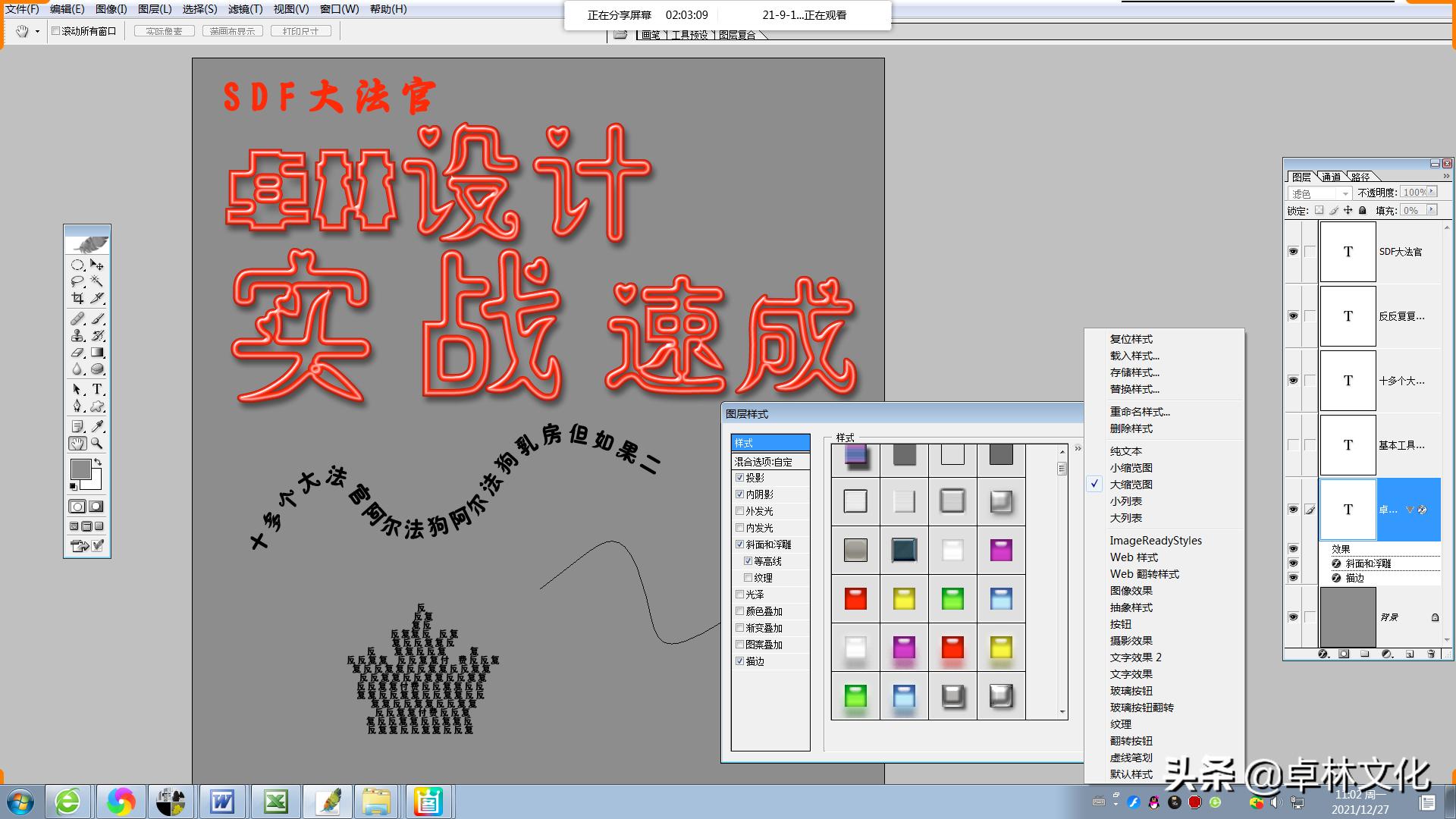Toggle the 描边 checkbox in Layer Style
The width and height of the screenshot is (1456, 819).
point(739,661)
